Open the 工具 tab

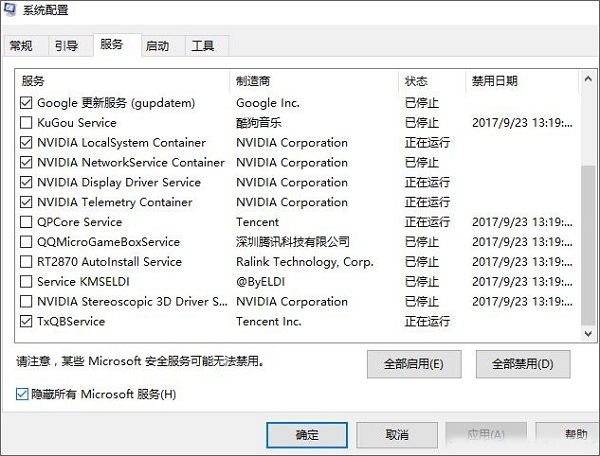tap(203, 46)
